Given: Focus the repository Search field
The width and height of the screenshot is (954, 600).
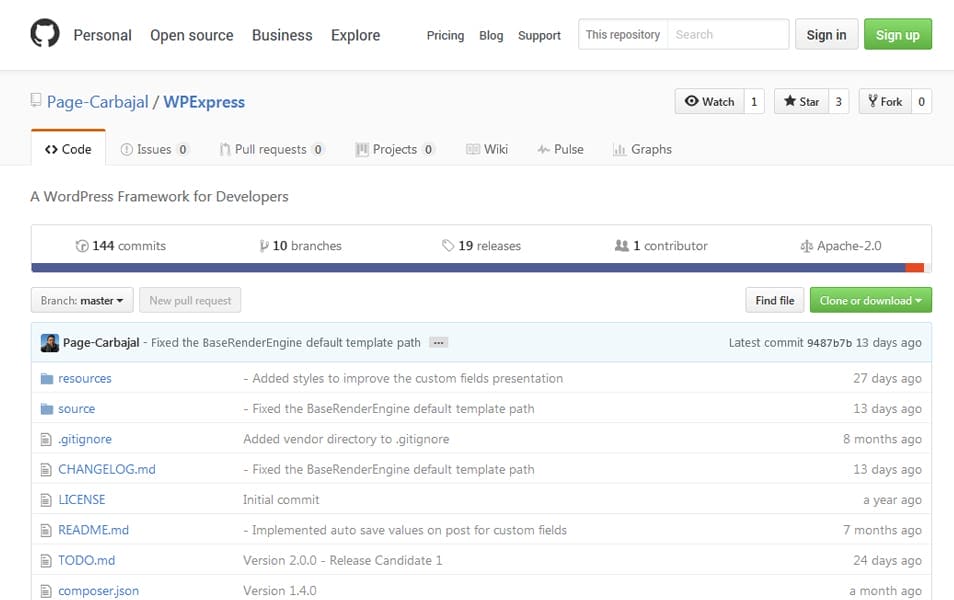Looking at the screenshot, I should pyautogui.click(x=728, y=34).
